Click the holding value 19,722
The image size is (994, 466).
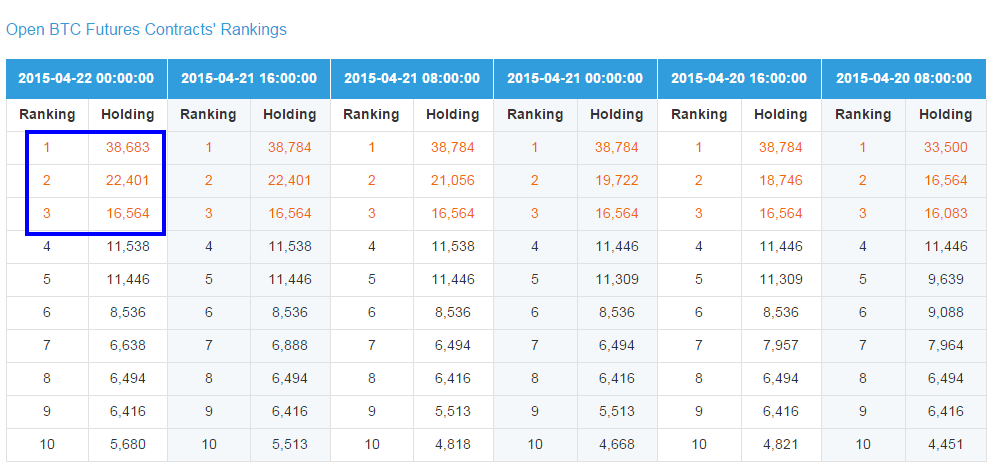(616, 181)
